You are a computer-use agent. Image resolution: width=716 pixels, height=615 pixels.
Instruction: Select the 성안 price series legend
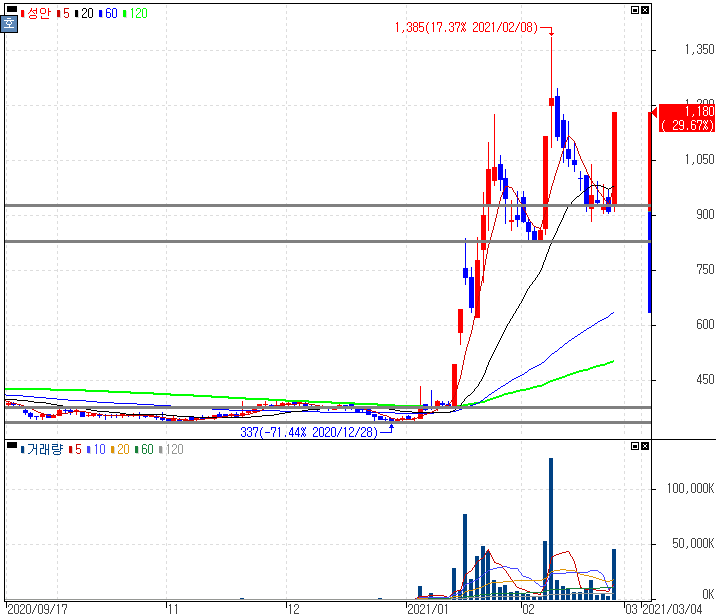(36, 13)
